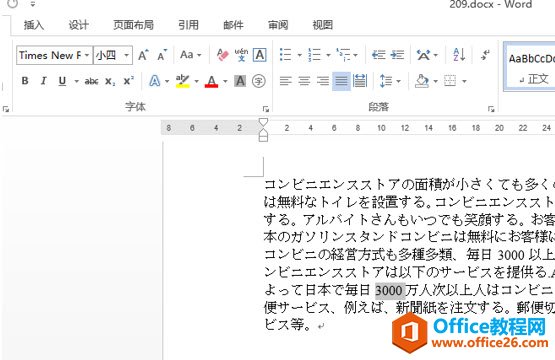Open the Phonetic Guide (wén) tool
The height and width of the screenshot is (360, 555).
tap(241, 55)
